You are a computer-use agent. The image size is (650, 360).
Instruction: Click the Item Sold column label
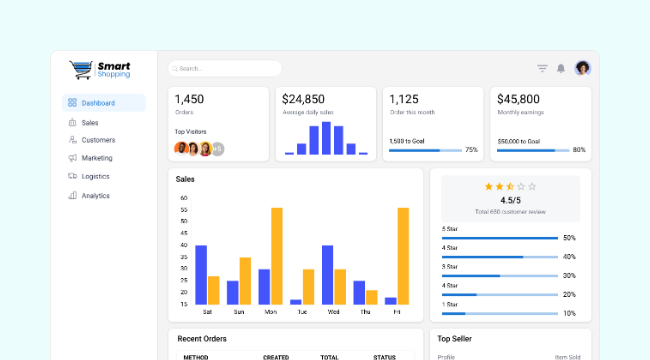coord(568,357)
